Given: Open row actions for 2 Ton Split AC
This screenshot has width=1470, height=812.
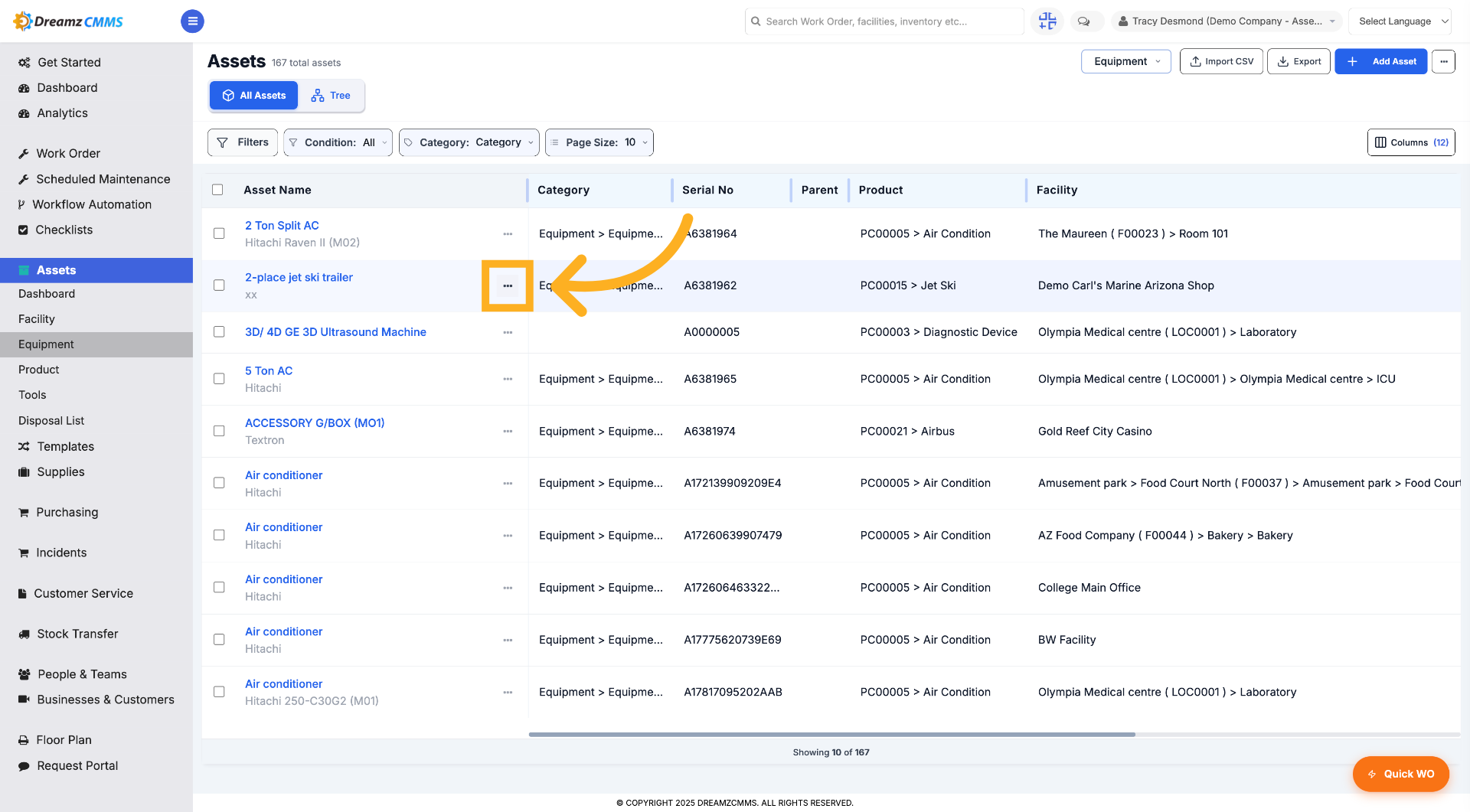Looking at the screenshot, I should point(508,234).
